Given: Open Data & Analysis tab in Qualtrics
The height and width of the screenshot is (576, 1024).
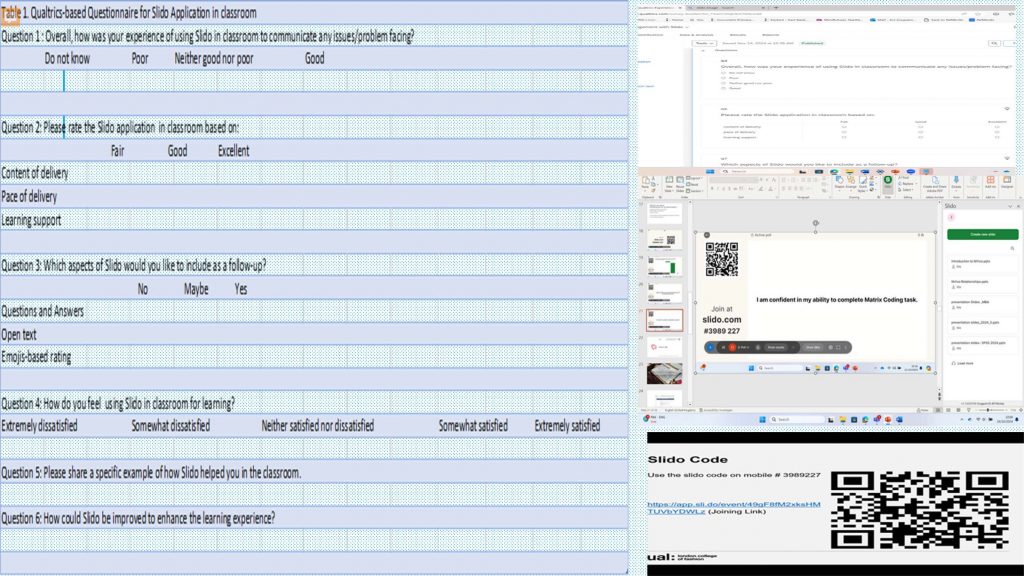Looking at the screenshot, I should (696, 35).
